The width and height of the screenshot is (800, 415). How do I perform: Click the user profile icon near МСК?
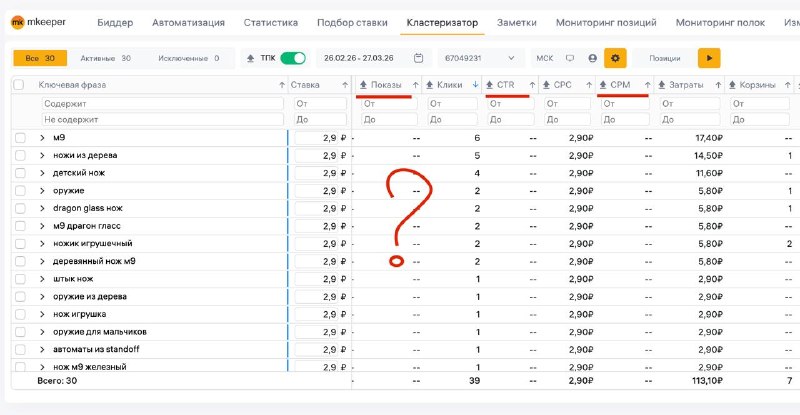[592, 58]
